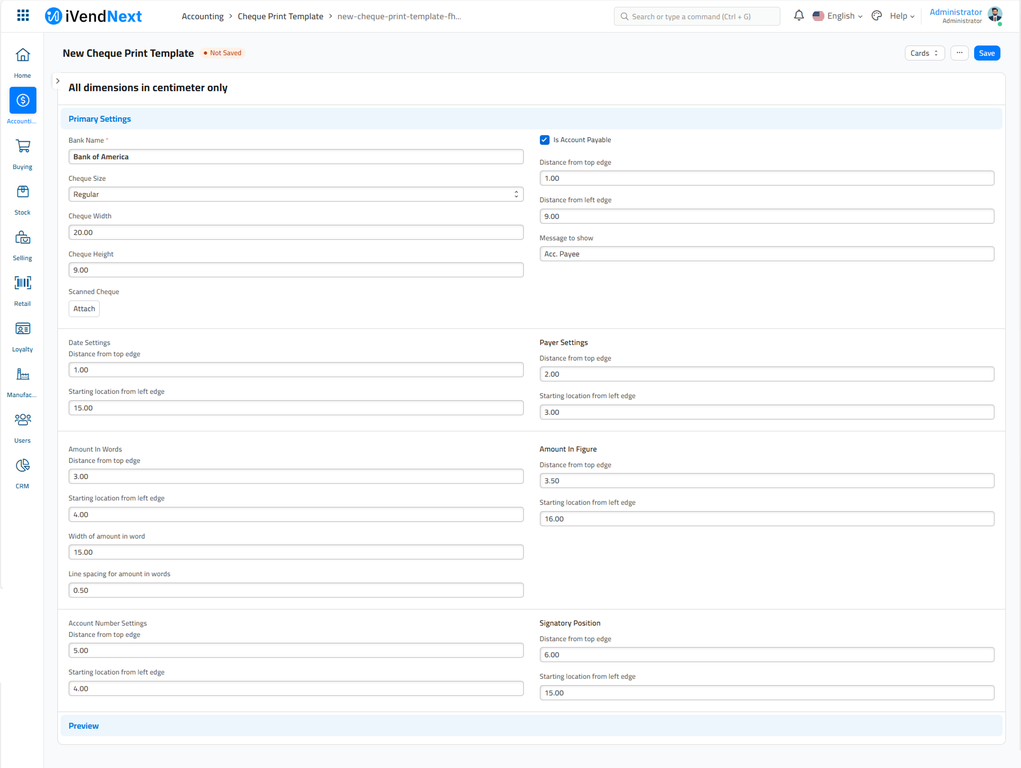Click the notifications bell icon
The image size is (1021, 768).
798,16
